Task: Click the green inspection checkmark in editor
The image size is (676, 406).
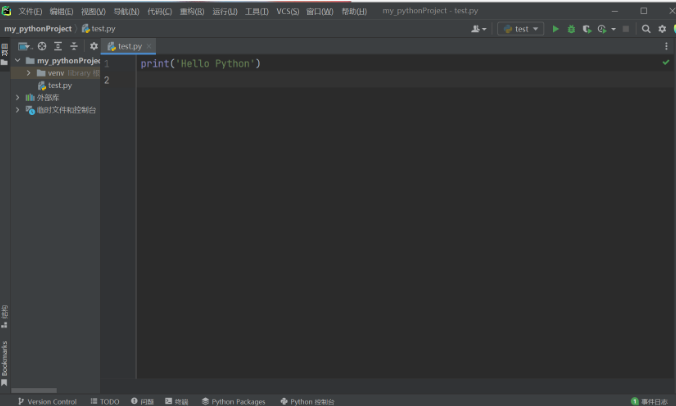Action: tap(666, 62)
